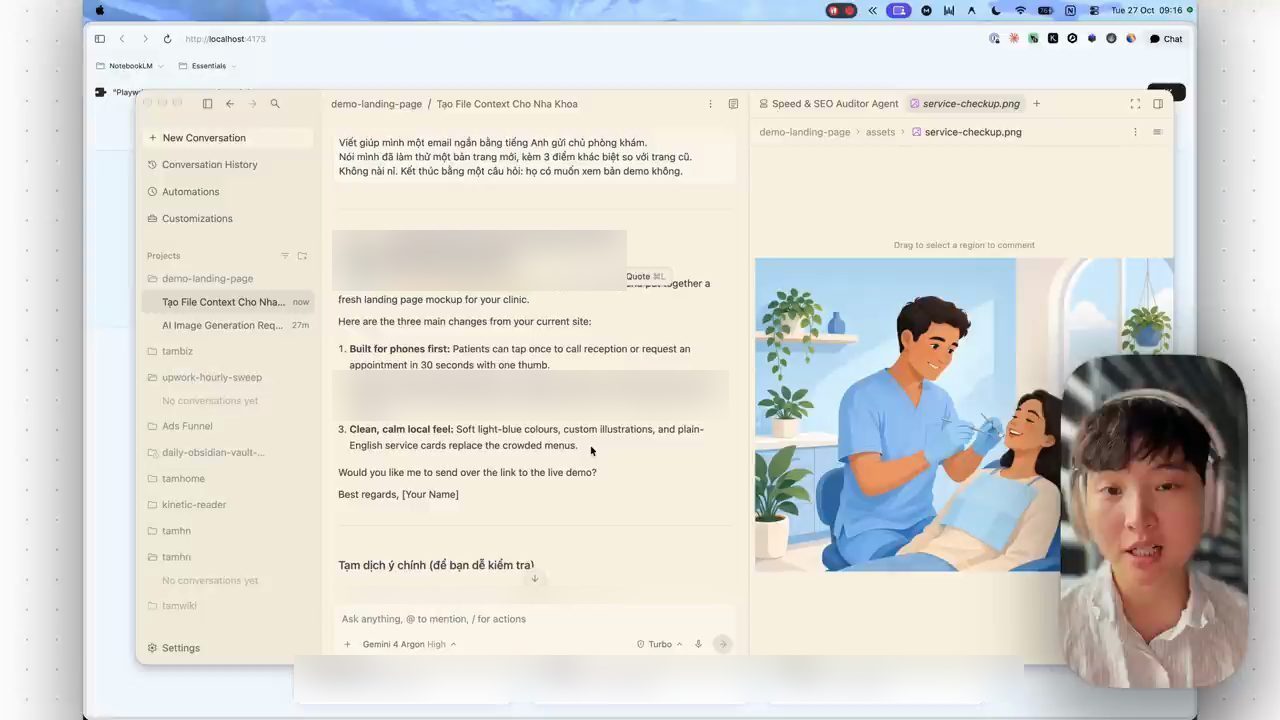This screenshot has height=720, width=1280.
Task: Open file three-dot menu in breadcrumb bar
Action: tap(1135, 132)
